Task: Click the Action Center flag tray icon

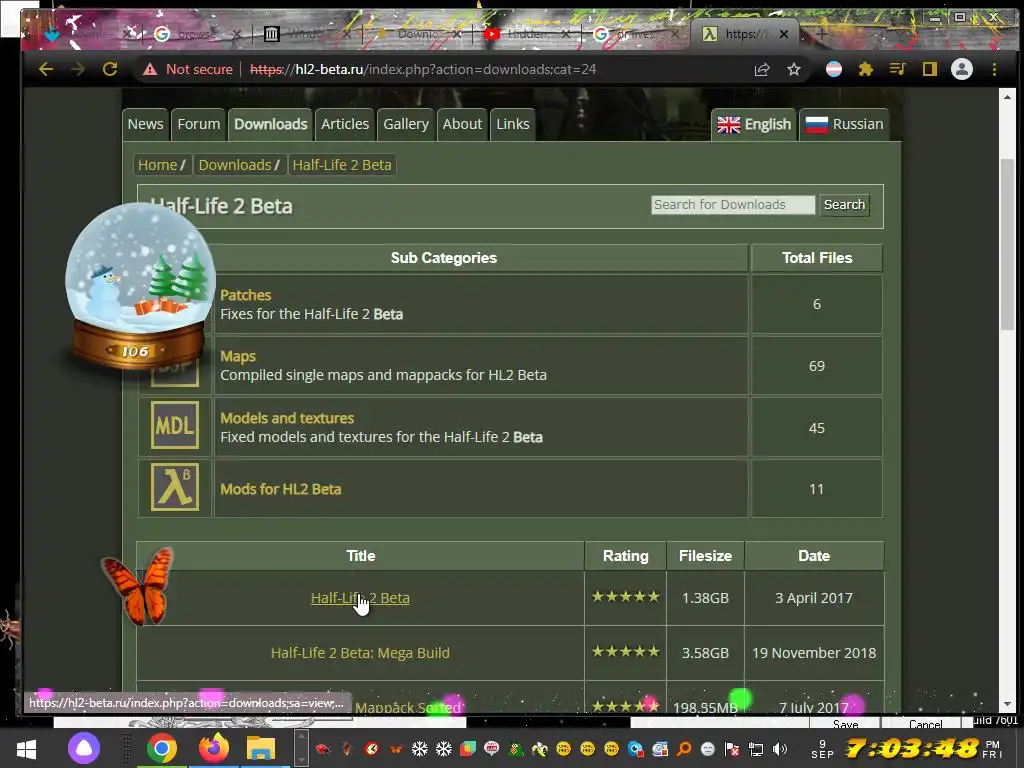Action: [x=733, y=749]
